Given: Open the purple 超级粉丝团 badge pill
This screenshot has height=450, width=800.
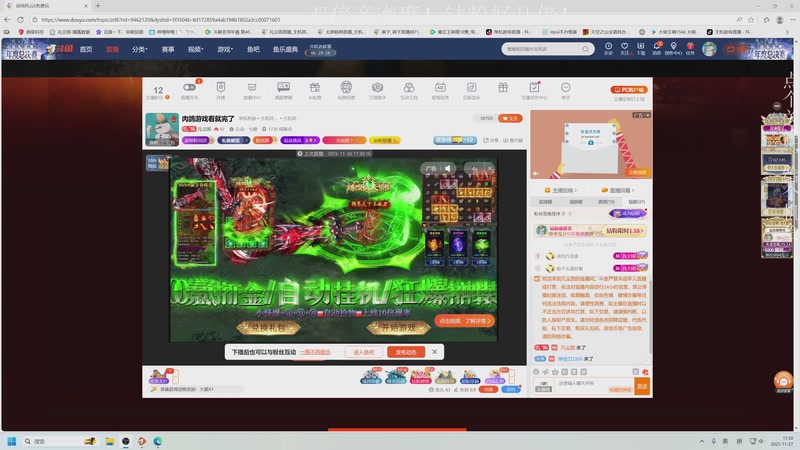Looking at the screenshot, I should [196, 140].
